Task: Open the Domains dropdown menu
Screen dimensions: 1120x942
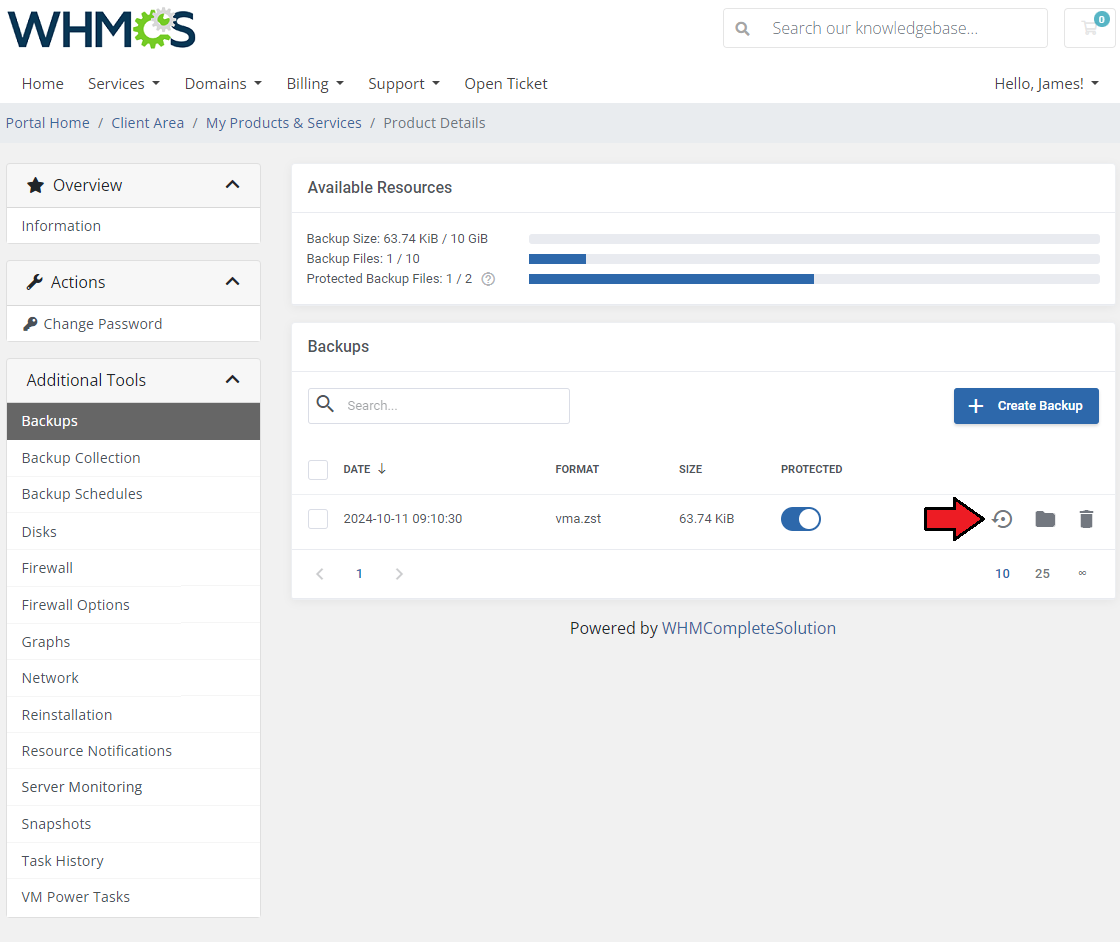Action: [x=223, y=84]
